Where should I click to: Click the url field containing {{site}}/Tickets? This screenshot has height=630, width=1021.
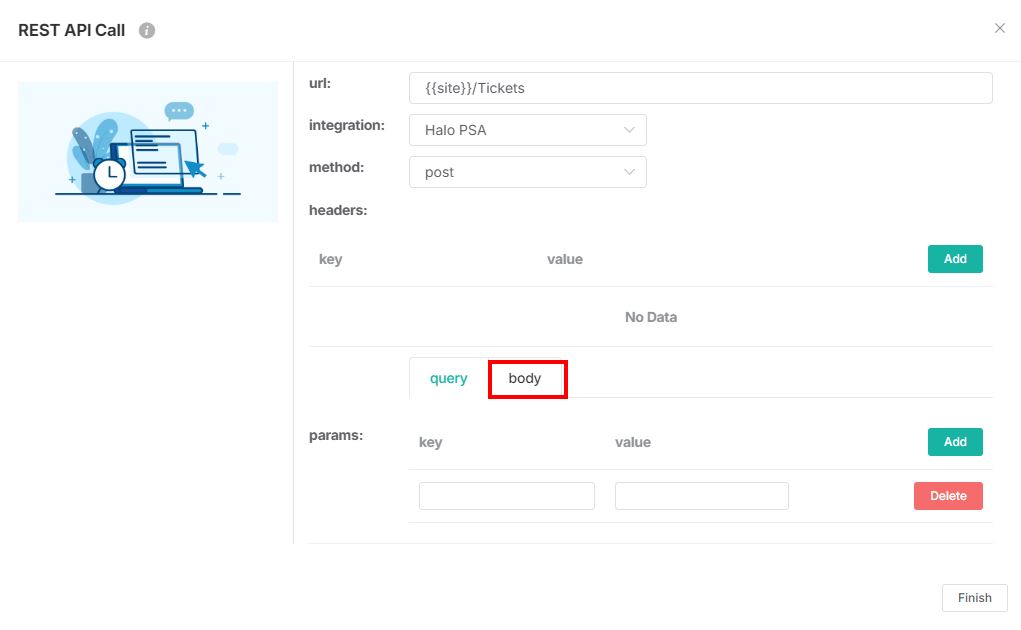[x=700, y=88]
